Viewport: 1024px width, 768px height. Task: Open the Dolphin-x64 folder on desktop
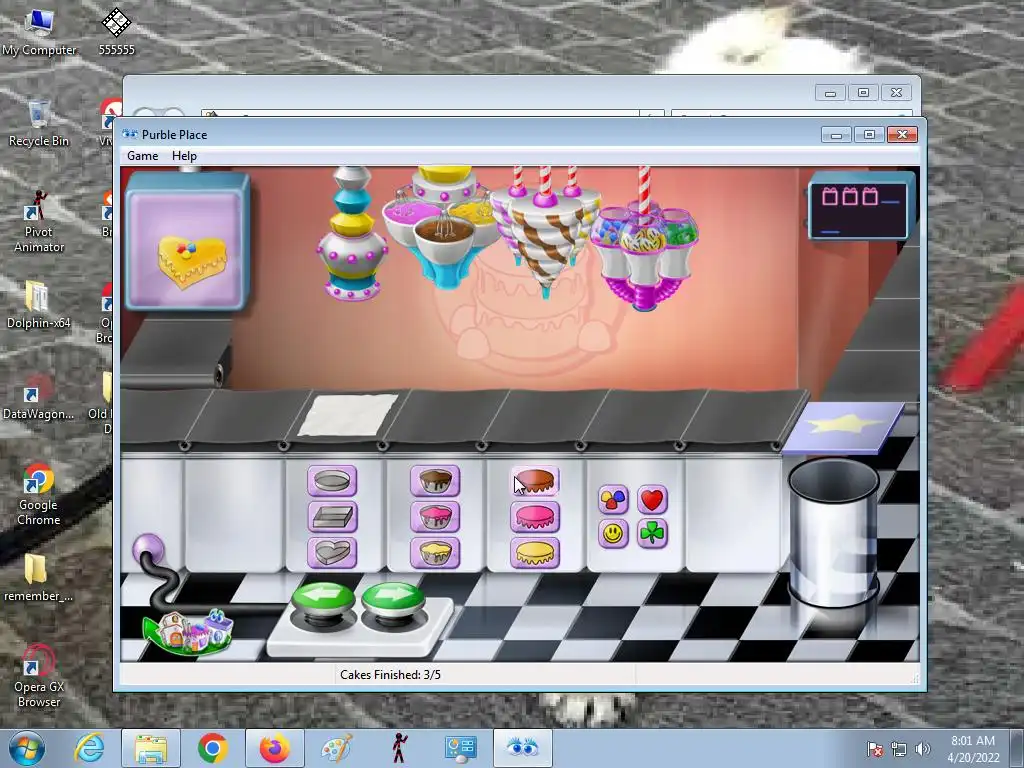point(39,304)
